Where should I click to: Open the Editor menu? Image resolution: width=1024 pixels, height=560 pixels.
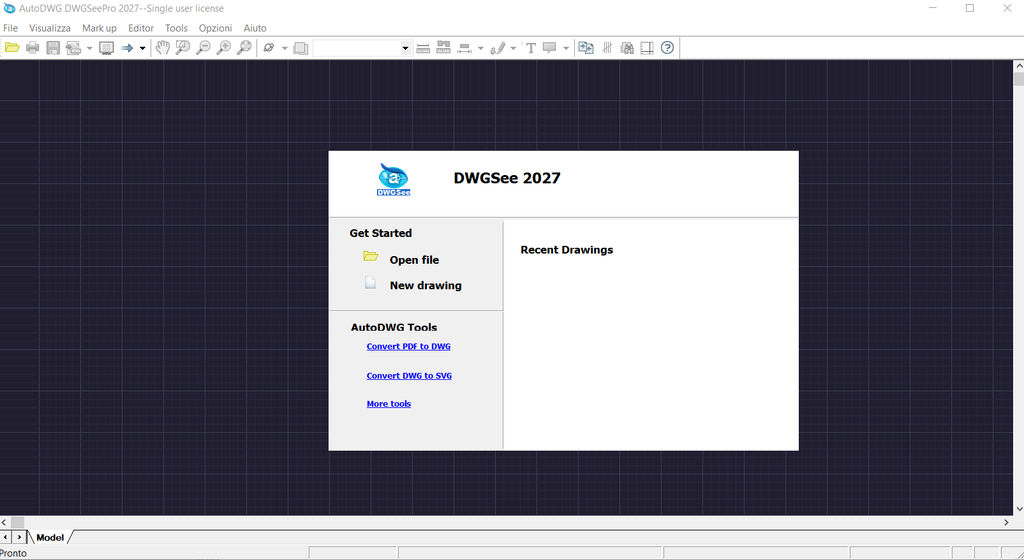tap(141, 28)
